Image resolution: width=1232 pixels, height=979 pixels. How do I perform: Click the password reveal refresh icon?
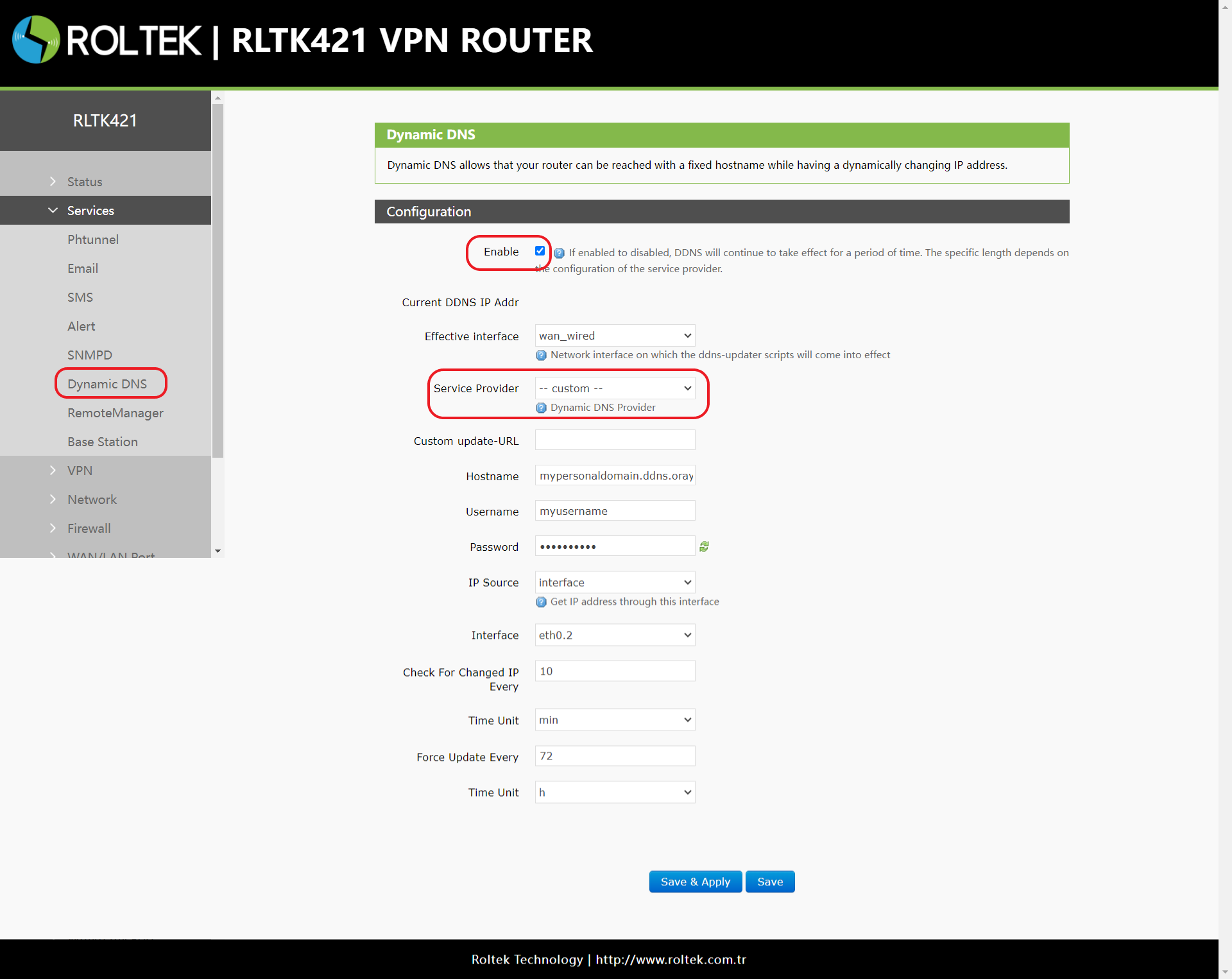coord(704,546)
